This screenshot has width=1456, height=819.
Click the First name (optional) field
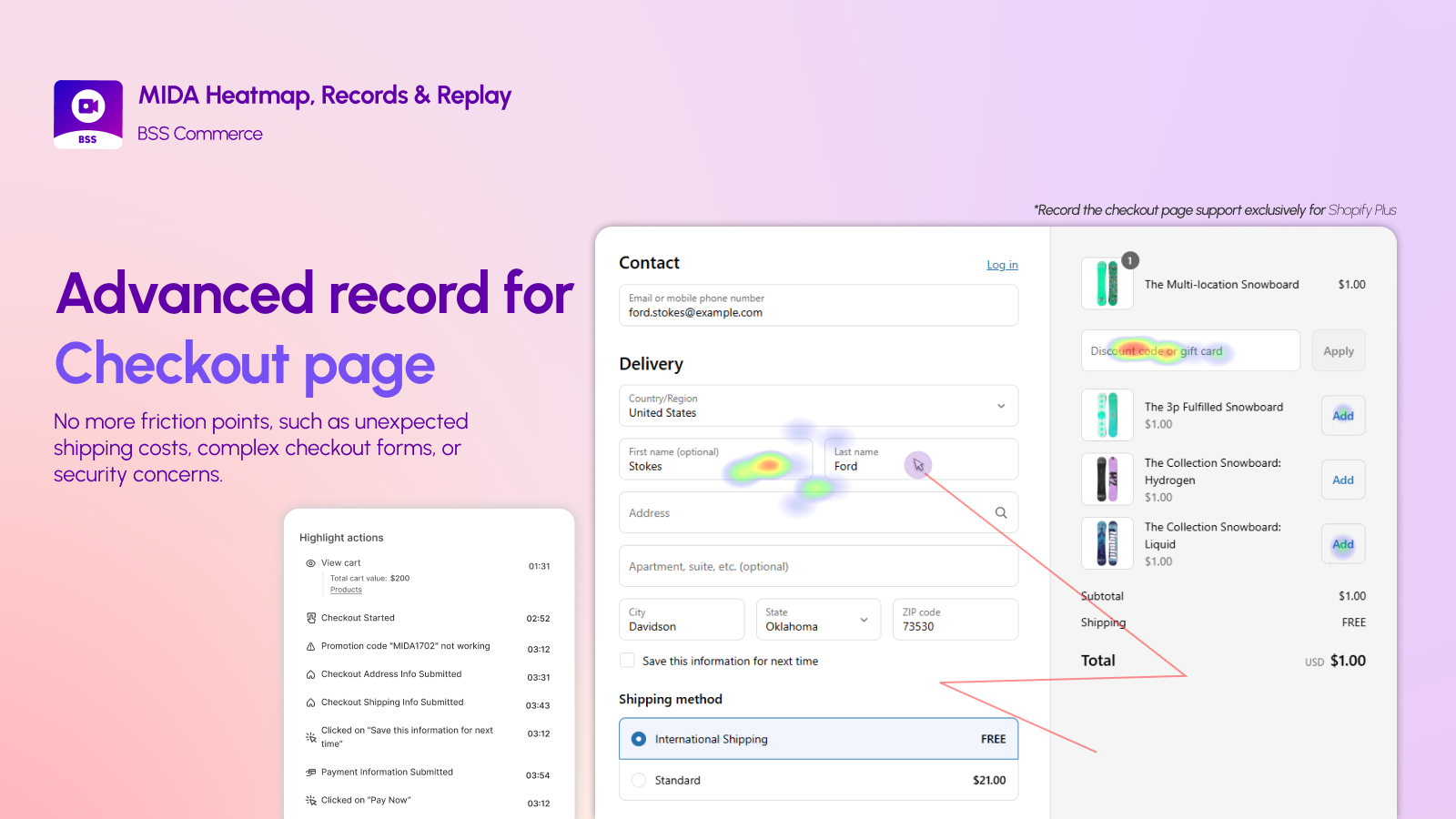(715, 460)
